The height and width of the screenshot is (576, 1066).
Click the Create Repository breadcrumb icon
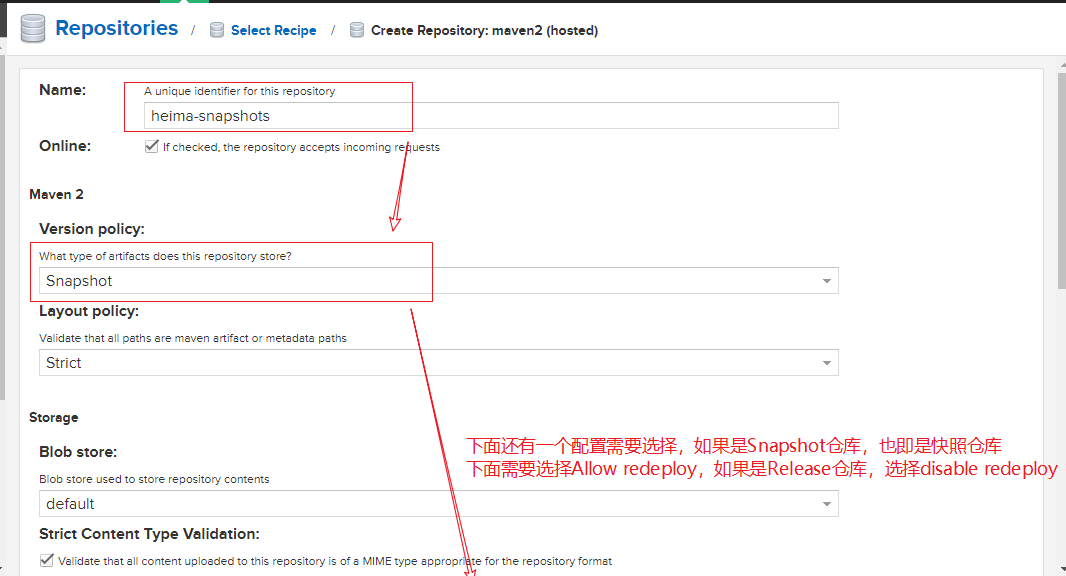point(356,30)
